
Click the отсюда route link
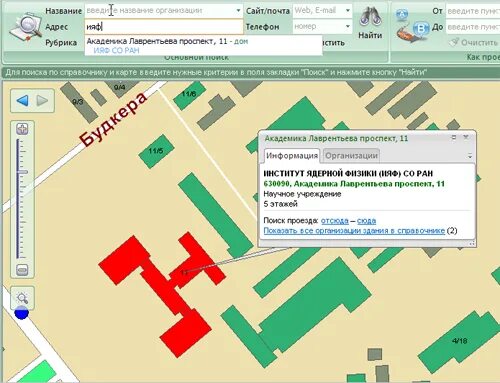coord(335,221)
